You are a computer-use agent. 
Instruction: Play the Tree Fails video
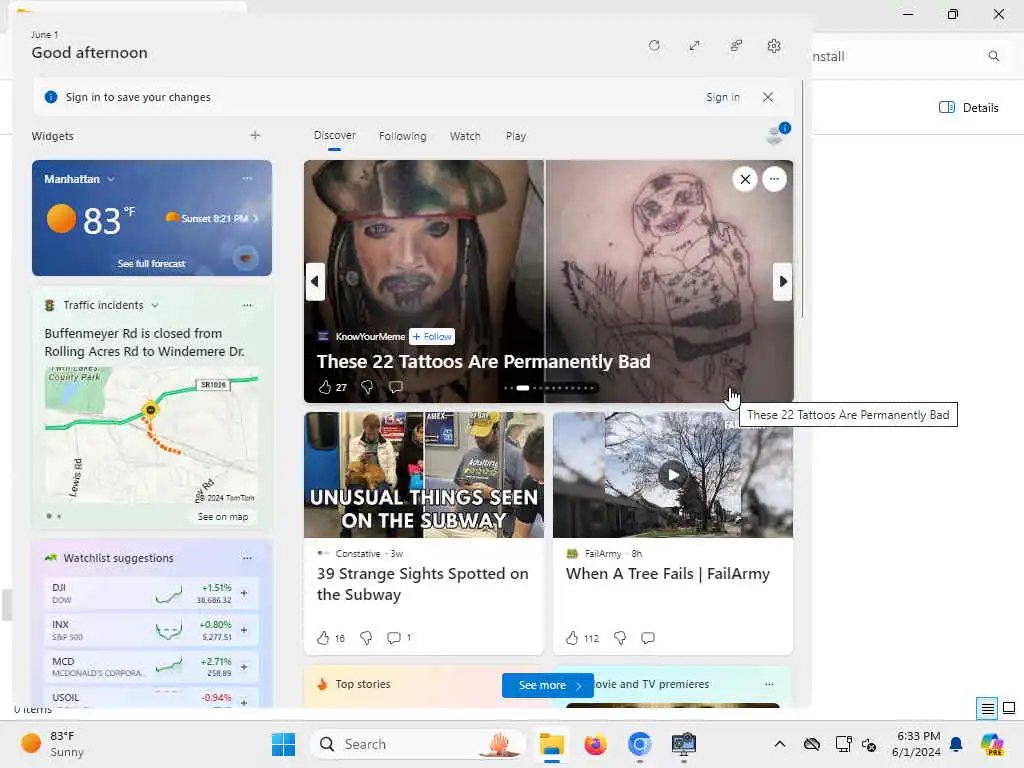click(x=673, y=475)
